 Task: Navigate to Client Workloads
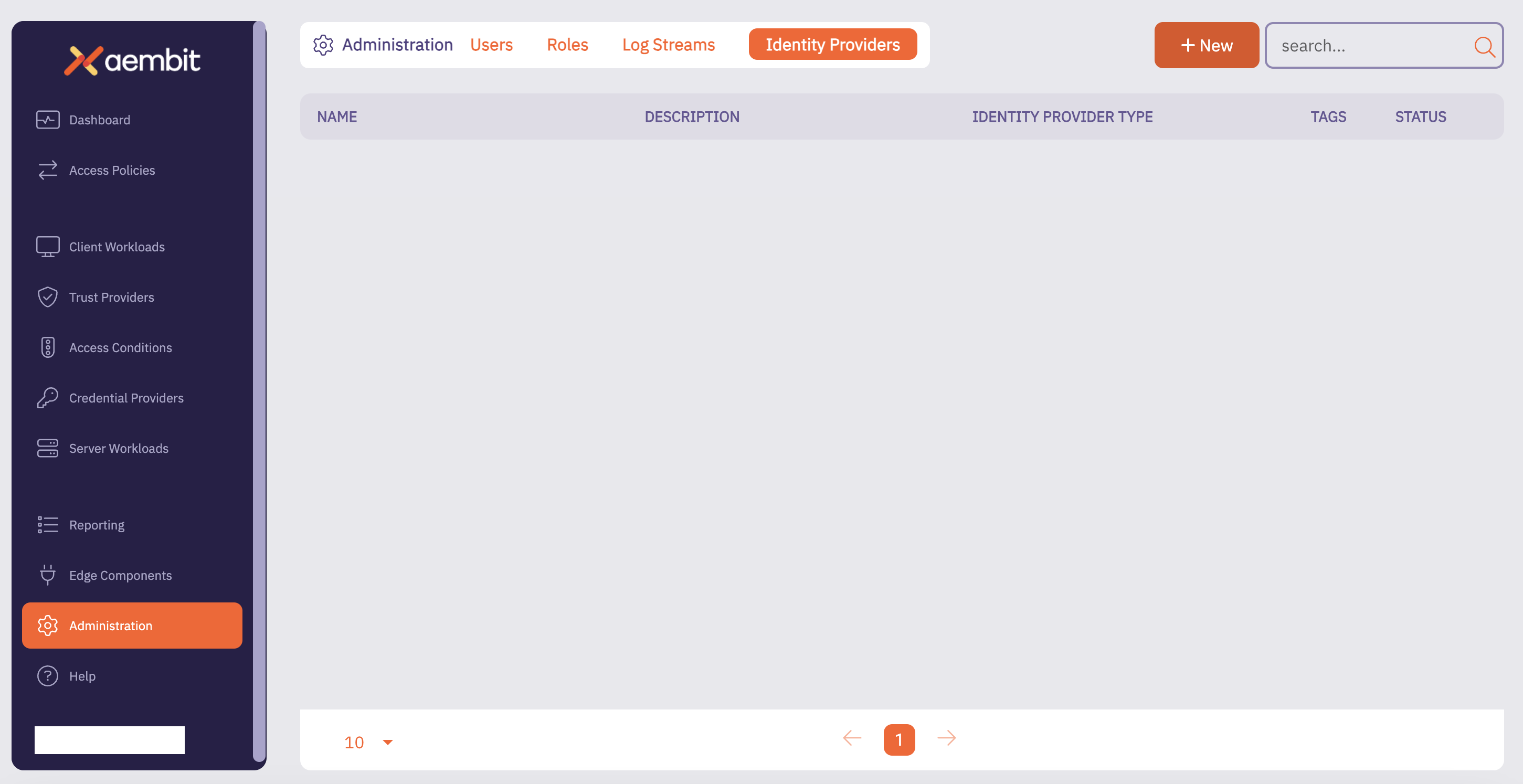pos(132,247)
